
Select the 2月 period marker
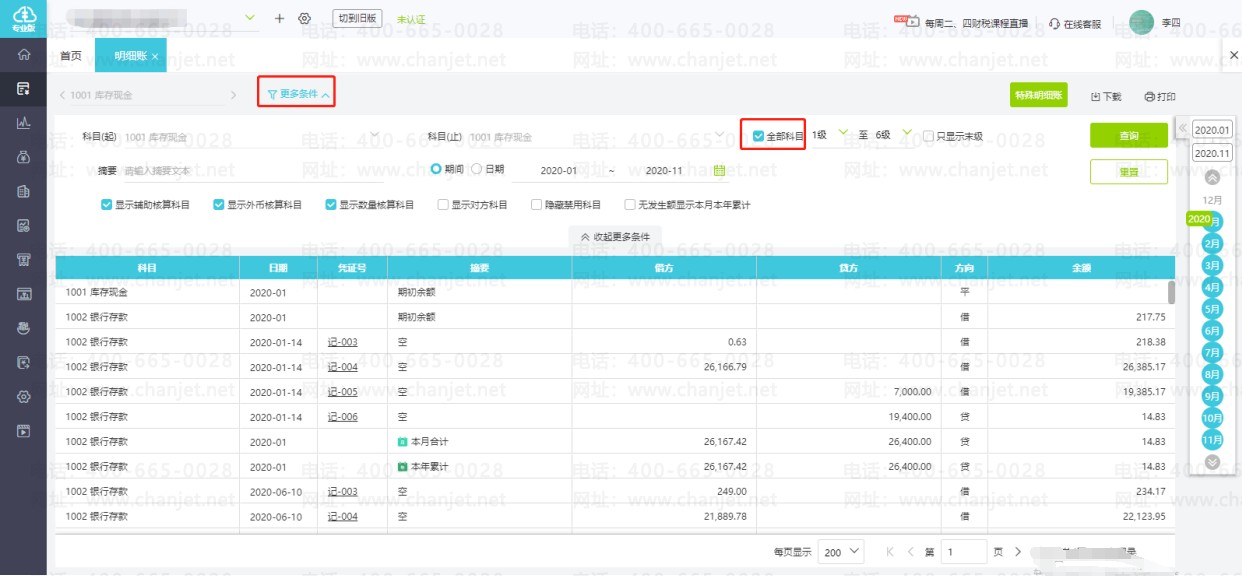[1212, 243]
